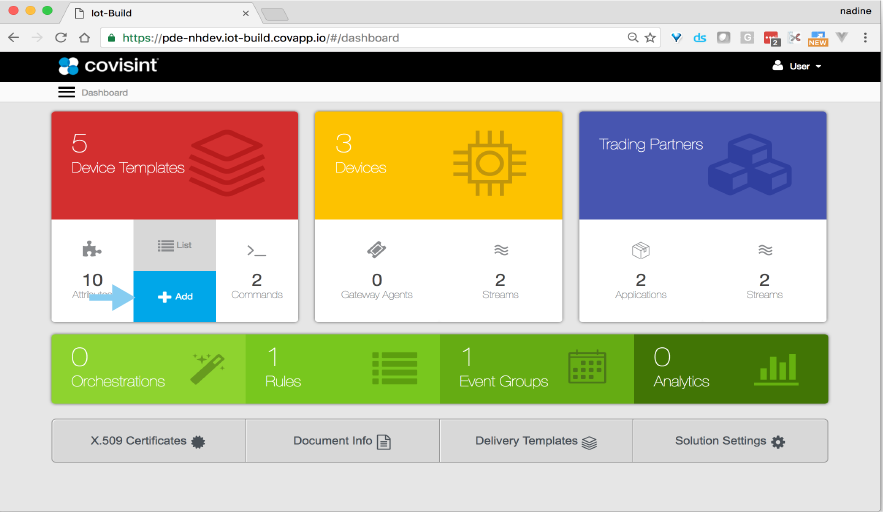The image size is (883, 512).
Task: Open the device templates List
Action: [175, 245]
